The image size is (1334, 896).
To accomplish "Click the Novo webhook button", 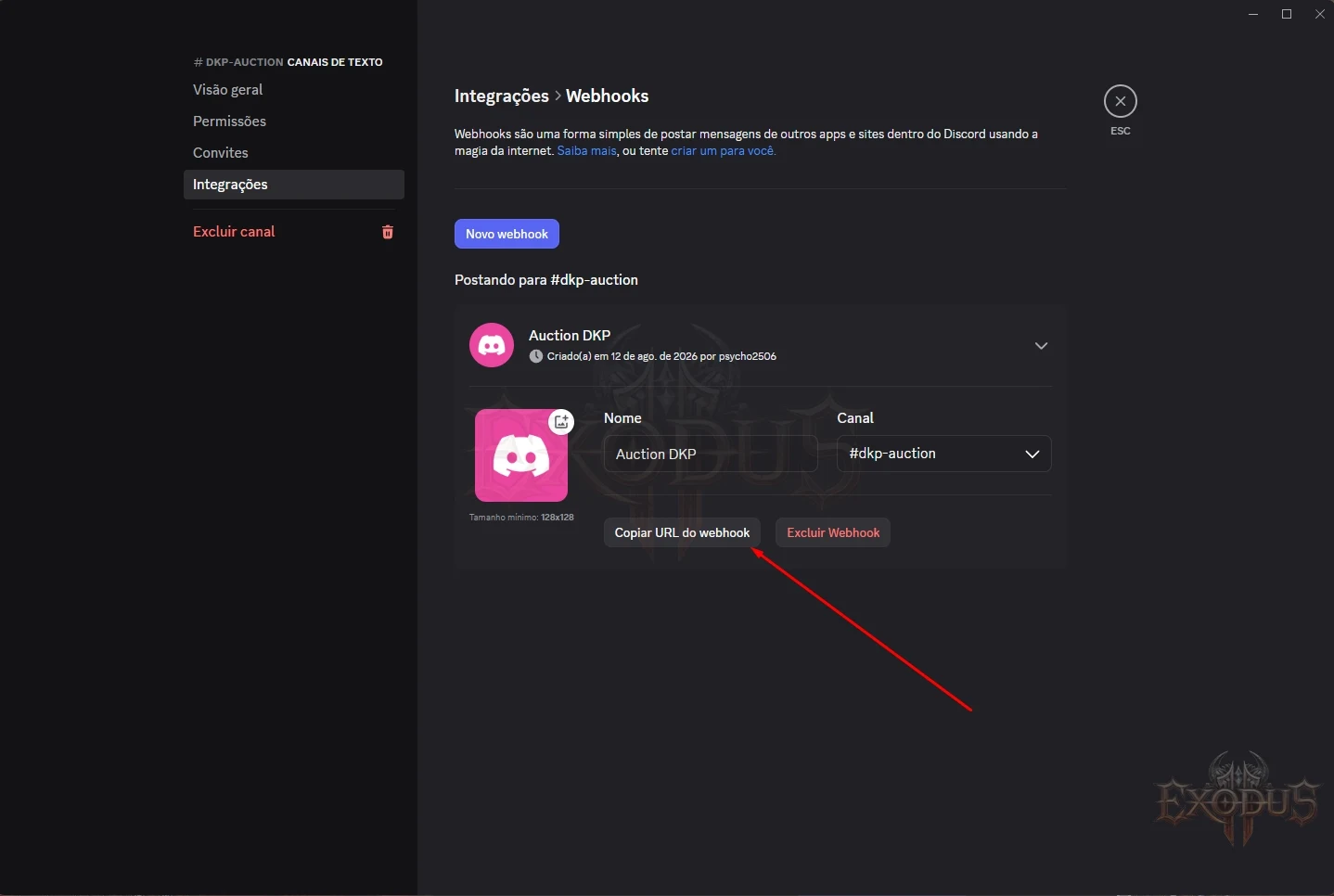I will click(x=507, y=234).
